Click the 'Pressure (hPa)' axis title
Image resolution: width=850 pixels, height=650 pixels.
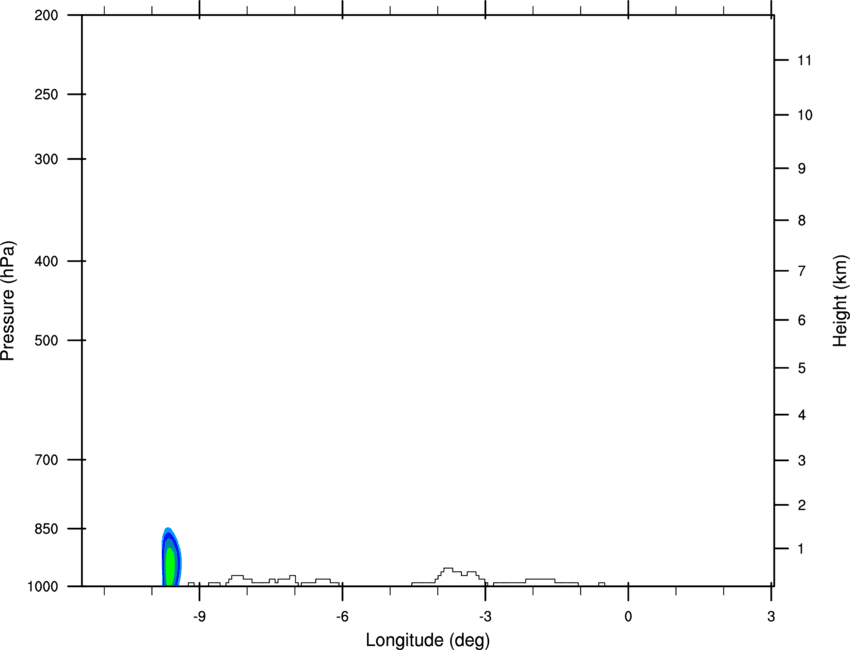(8, 301)
